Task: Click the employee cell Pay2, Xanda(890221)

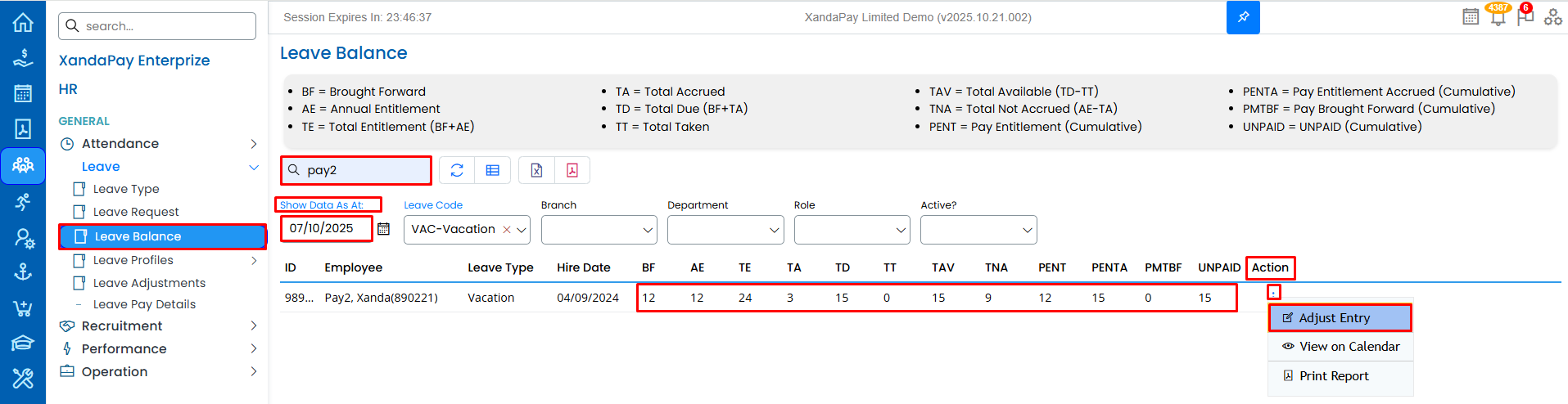Action: point(381,298)
